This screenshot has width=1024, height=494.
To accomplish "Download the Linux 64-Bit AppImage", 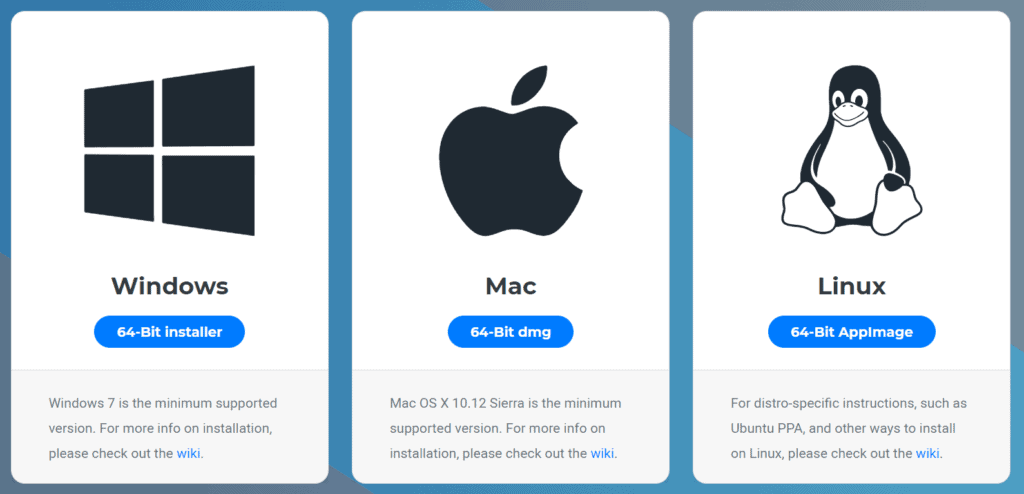I will (852, 332).
